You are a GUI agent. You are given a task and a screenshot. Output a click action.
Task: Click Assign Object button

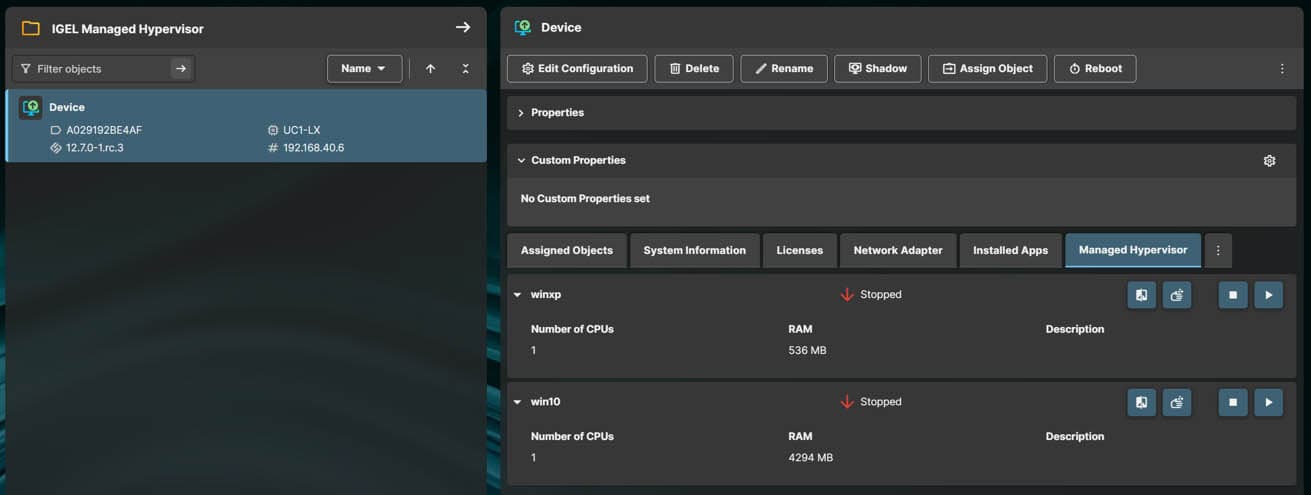click(988, 69)
